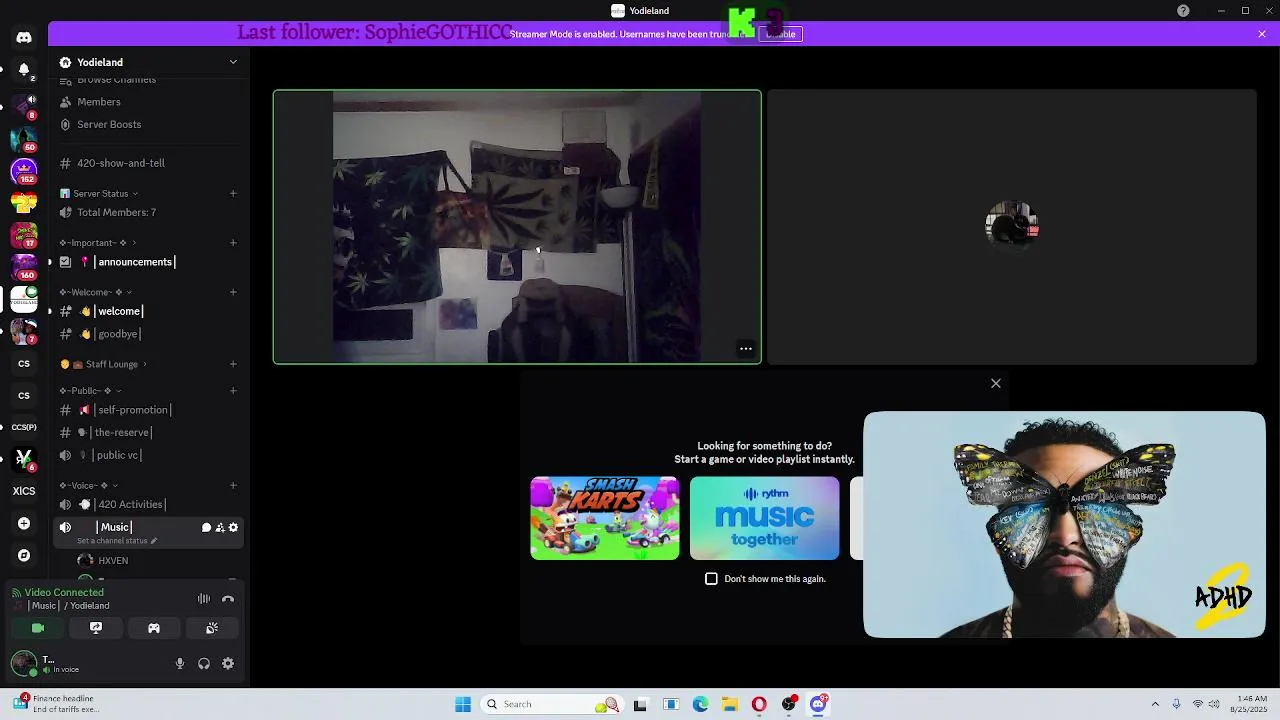Viewport: 1280px width, 720px height.
Task: Add a server with the plus icon
Action: click(24, 523)
